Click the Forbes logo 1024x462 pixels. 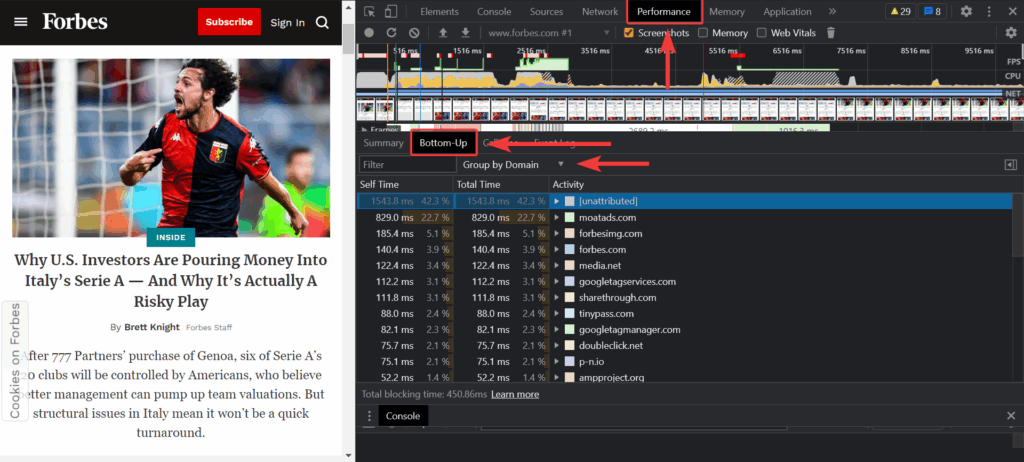pos(75,22)
